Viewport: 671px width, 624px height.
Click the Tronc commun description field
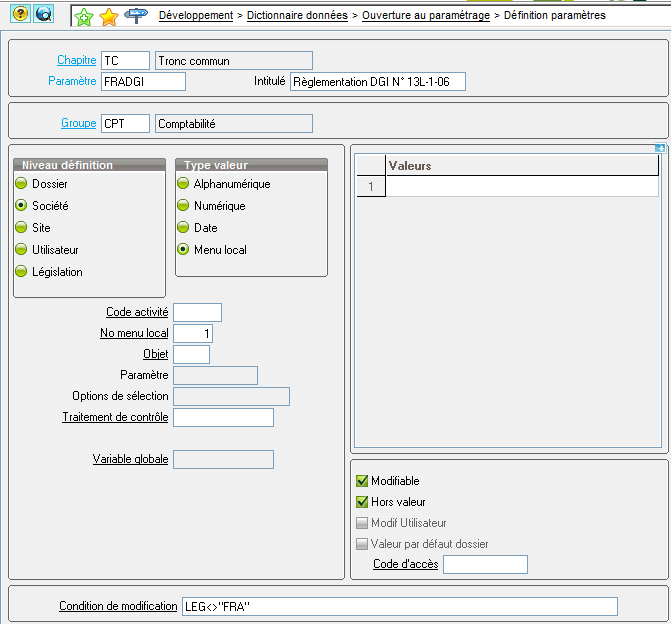pos(234,60)
